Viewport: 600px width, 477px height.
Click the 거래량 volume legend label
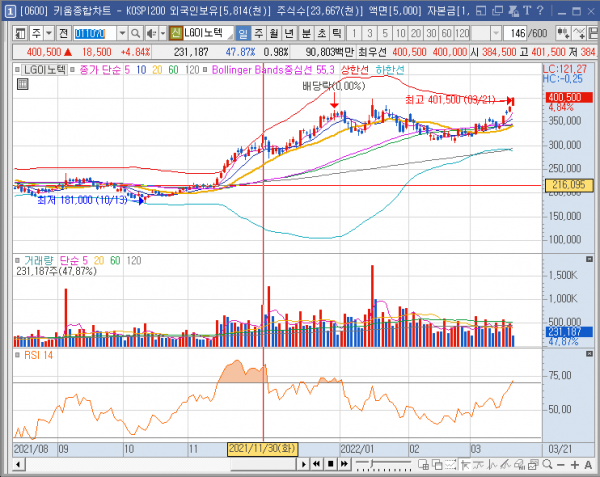[x=39, y=261]
